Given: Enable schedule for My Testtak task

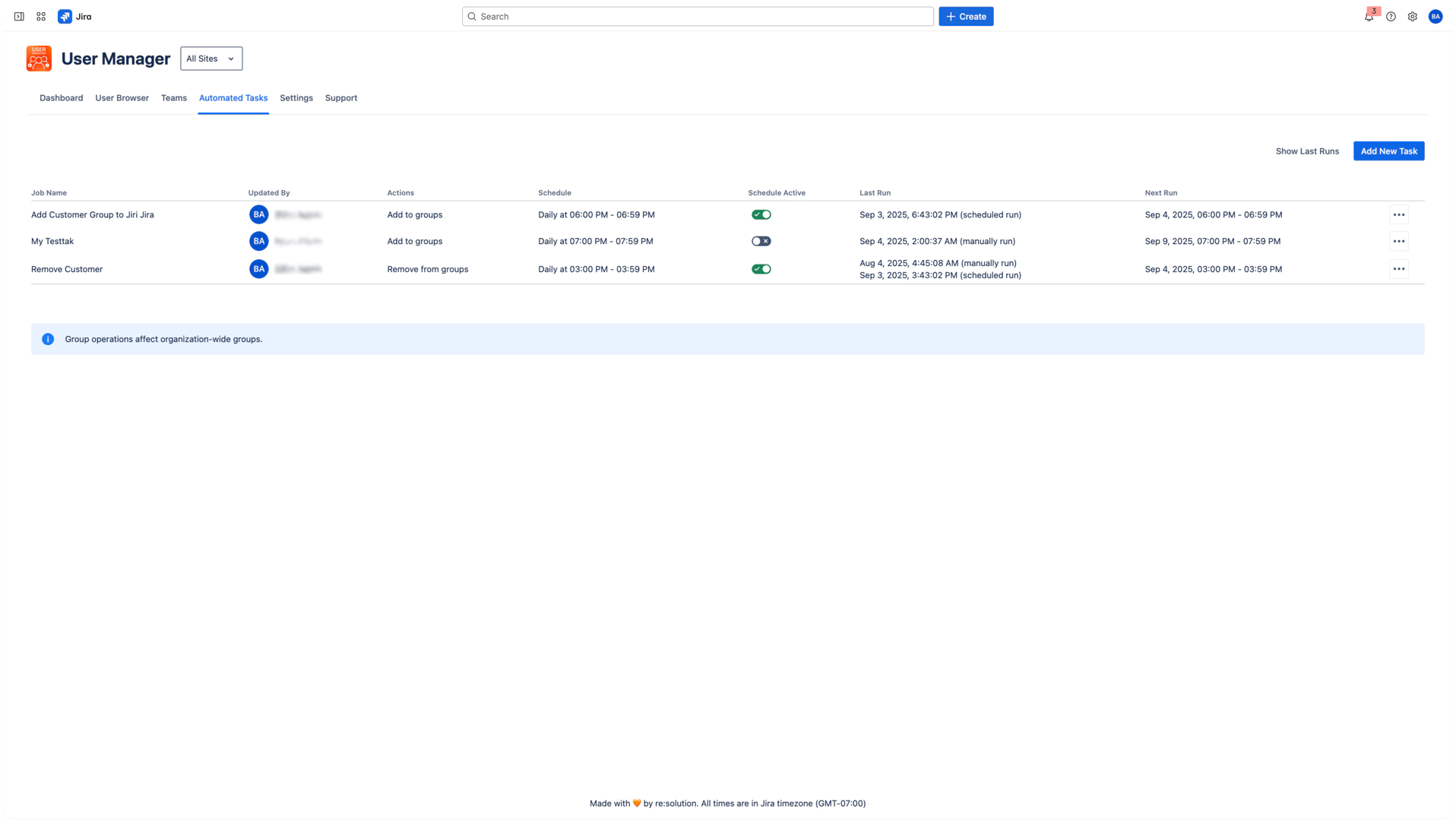Looking at the screenshot, I should pyautogui.click(x=761, y=241).
